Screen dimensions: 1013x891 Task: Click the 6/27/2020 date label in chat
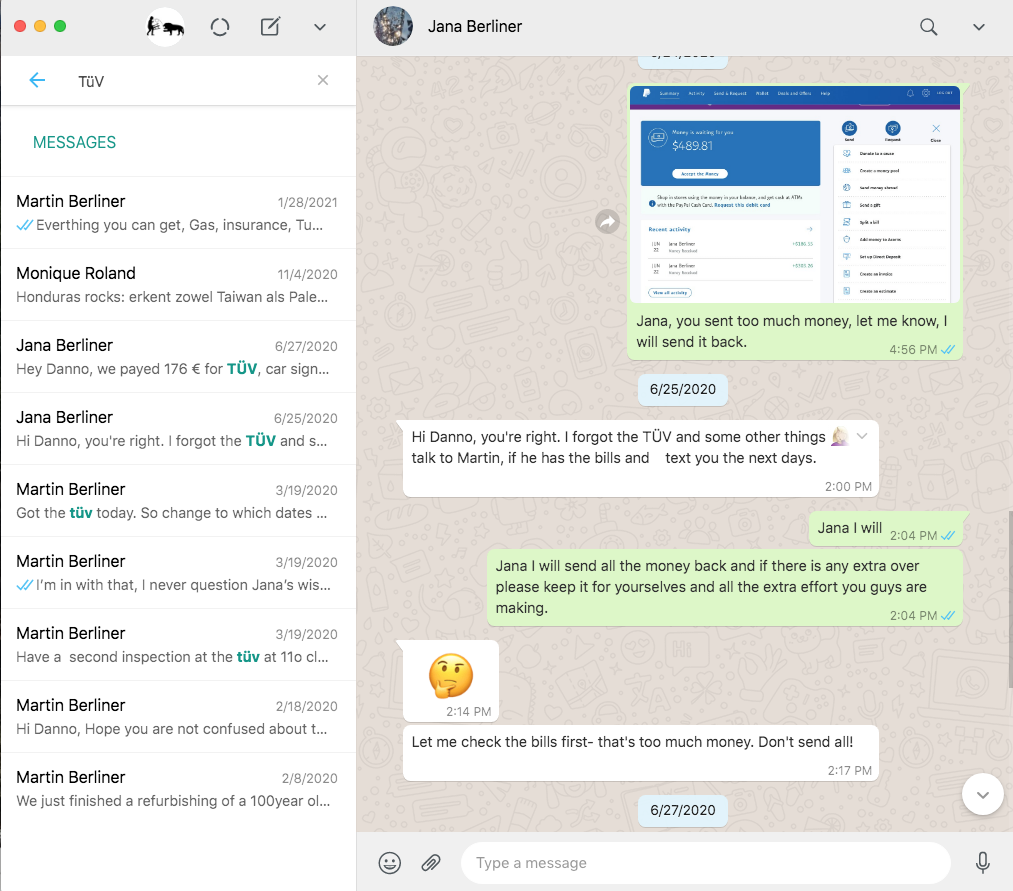[x=683, y=810]
